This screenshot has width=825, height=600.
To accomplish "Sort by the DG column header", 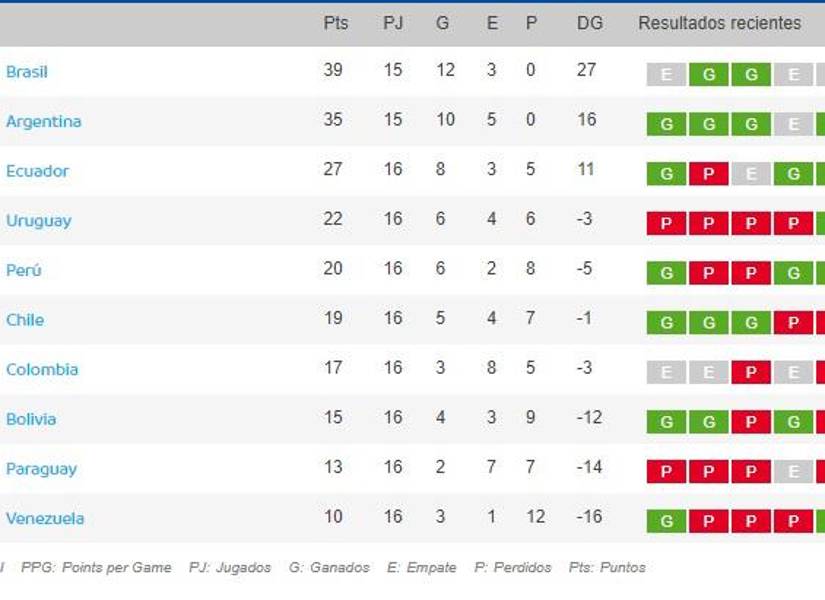I will 590,23.
